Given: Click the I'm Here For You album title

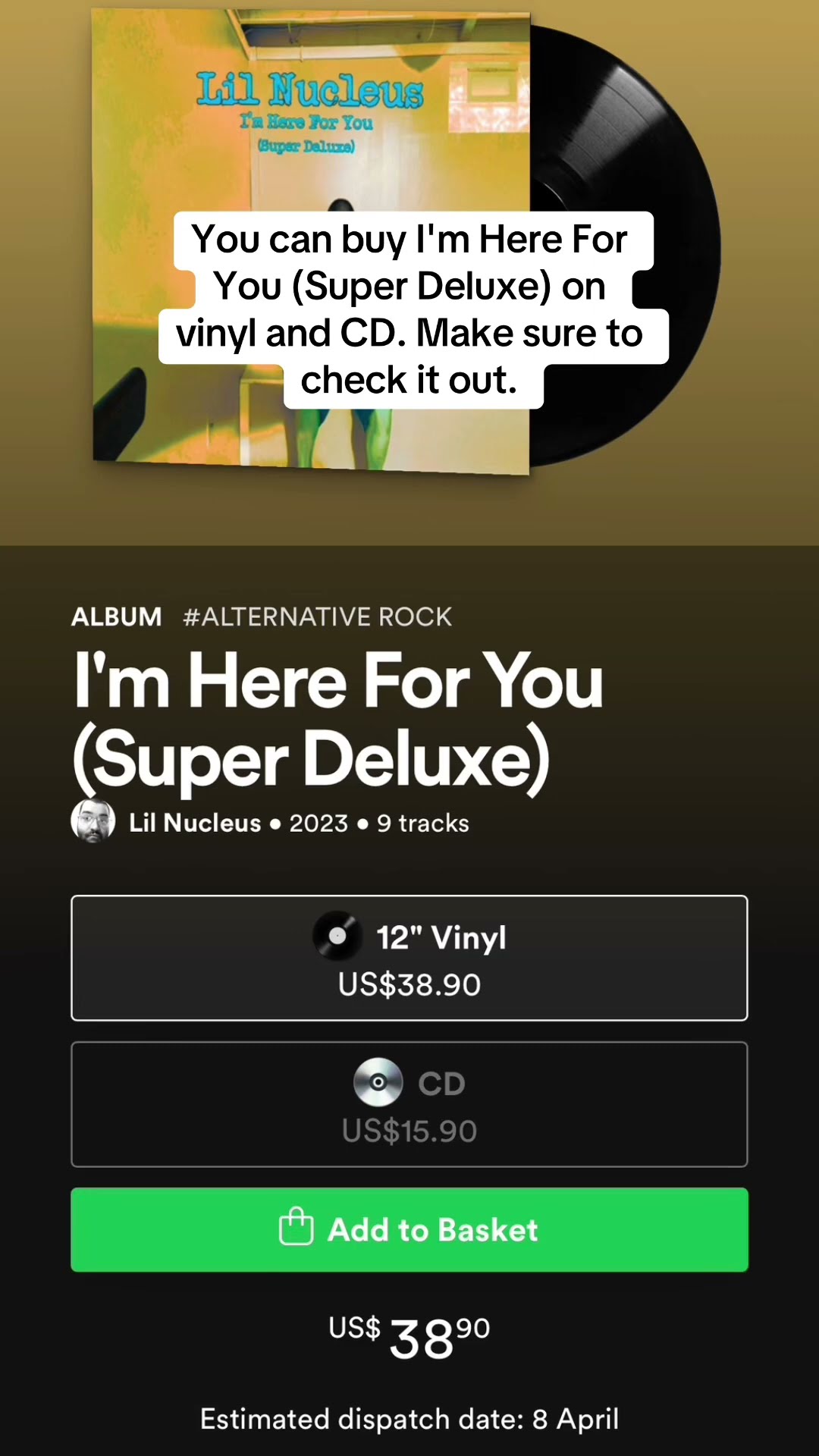Looking at the screenshot, I should [x=338, y=719].
